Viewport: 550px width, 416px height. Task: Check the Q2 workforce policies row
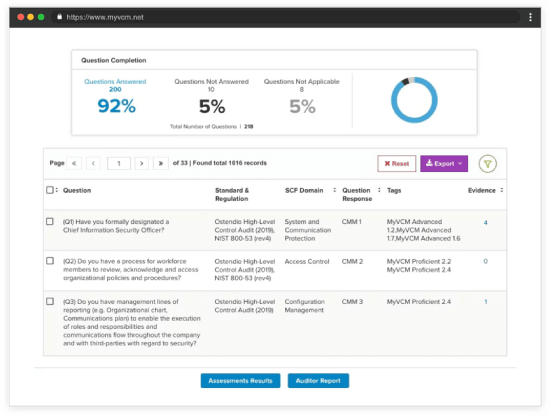tap(50, 261)
